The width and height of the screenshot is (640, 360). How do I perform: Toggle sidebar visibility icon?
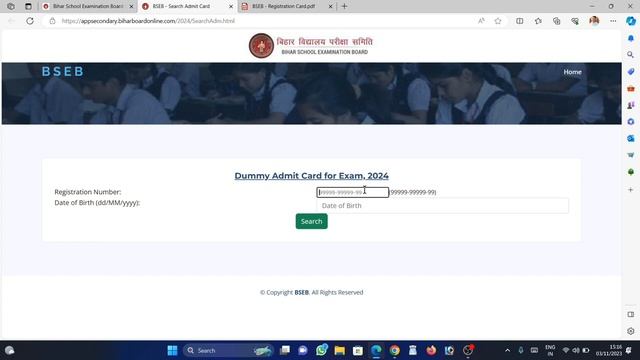point(631,314)
